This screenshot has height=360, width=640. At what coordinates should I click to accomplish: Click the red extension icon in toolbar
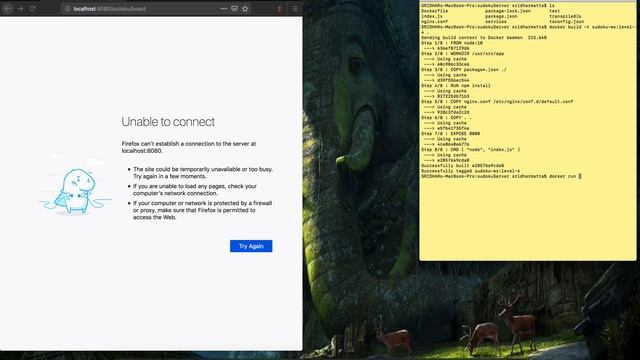[280, 9]
